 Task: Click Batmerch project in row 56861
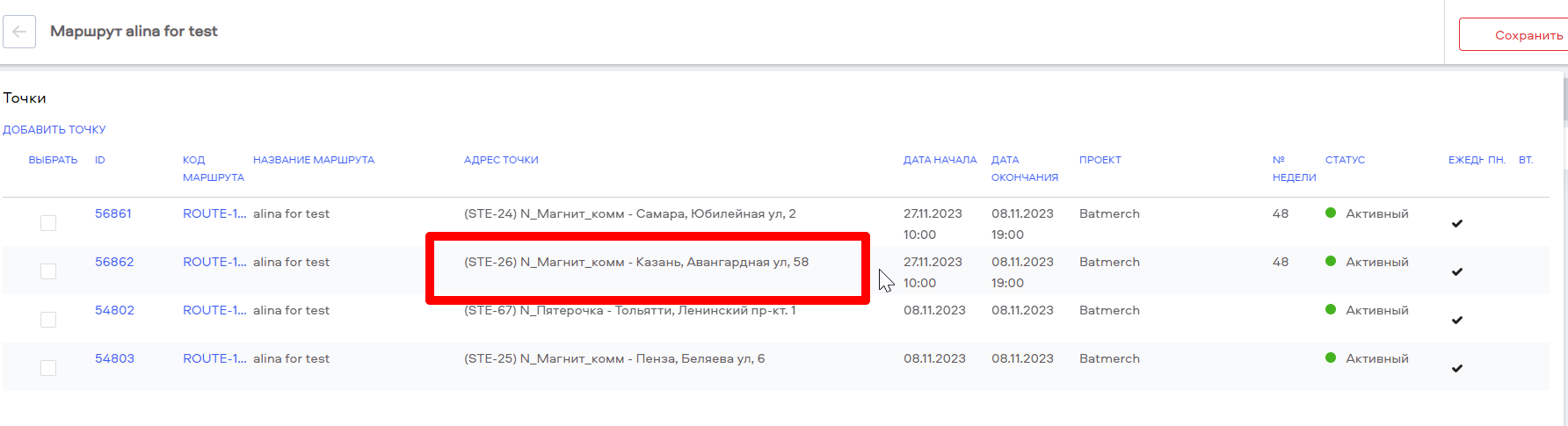click(x=1109, y=213)
